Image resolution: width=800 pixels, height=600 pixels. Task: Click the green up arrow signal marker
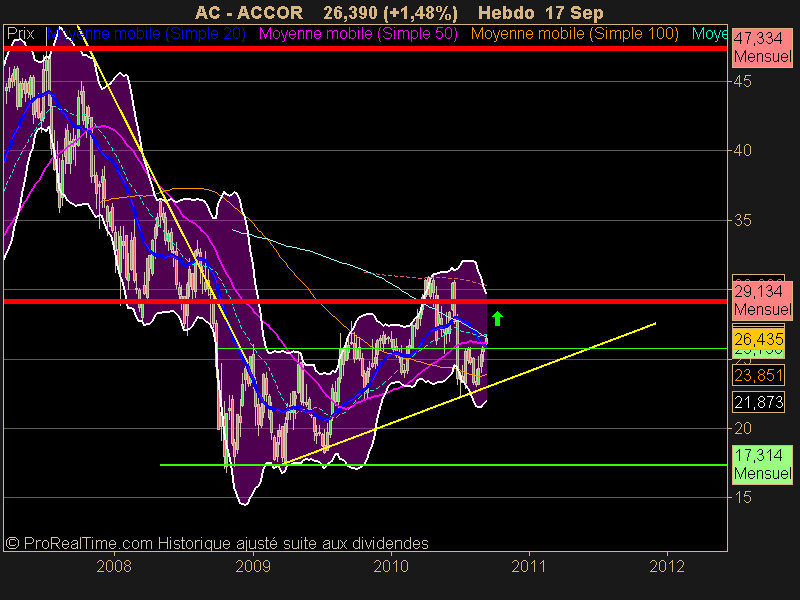pyautogui.click(x=497, y=318)
